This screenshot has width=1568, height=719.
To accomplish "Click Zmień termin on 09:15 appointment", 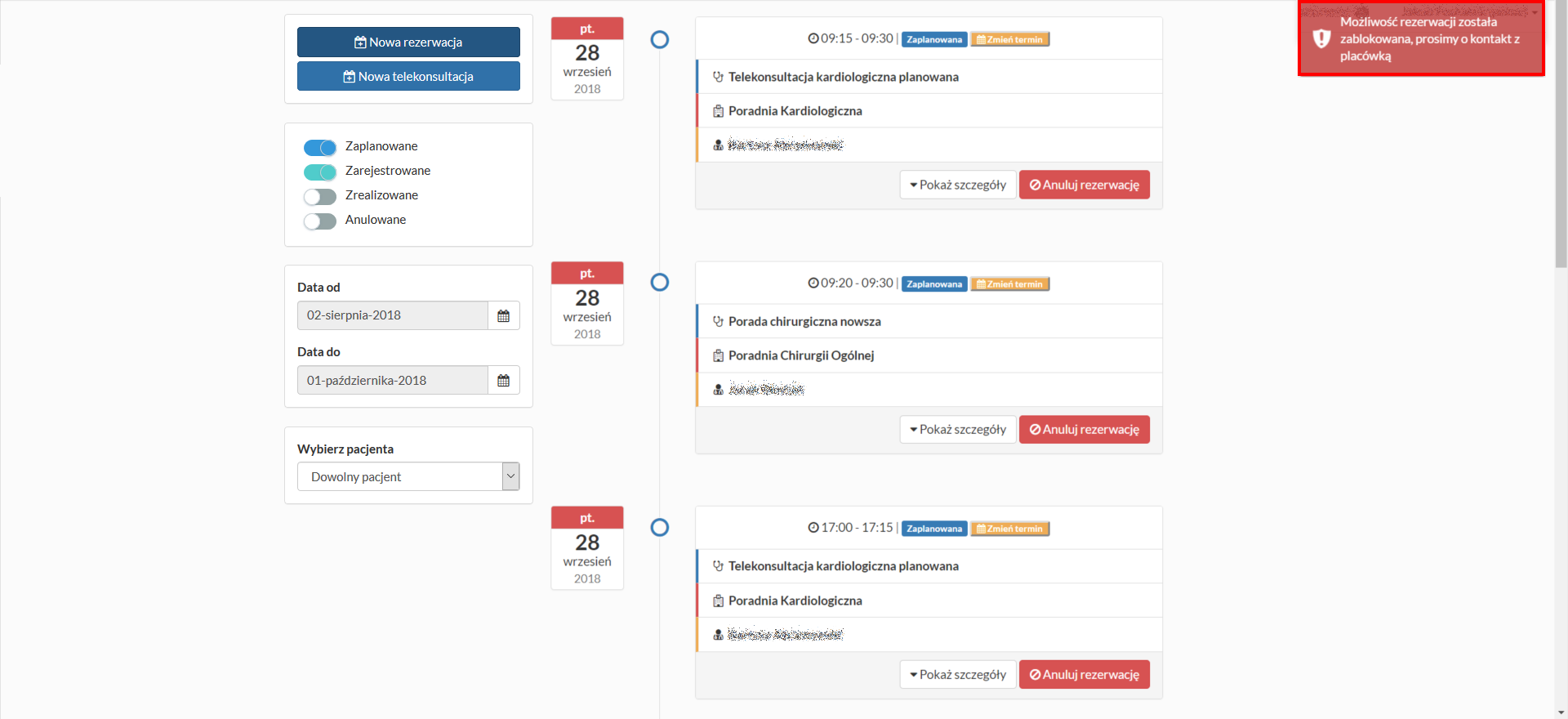I will (x=1010, y=39).
